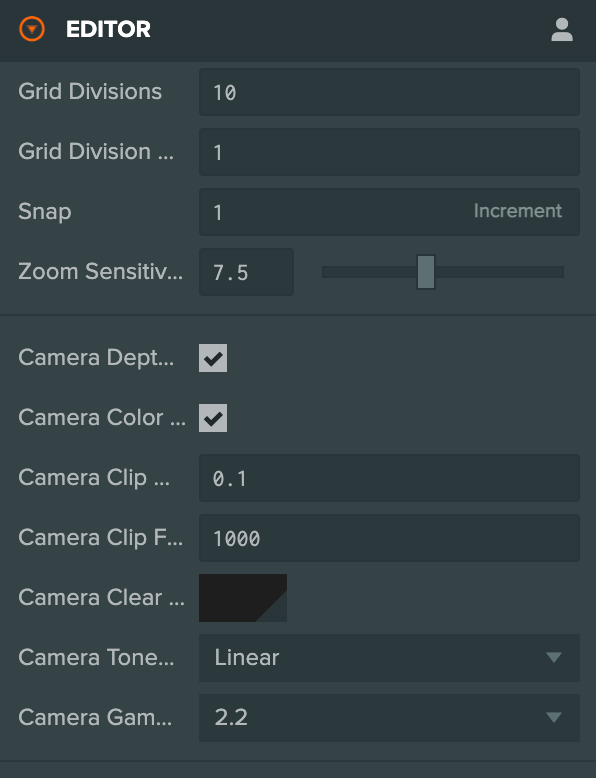This screenshot has height=778, width=596.
Task: Click the EDITOR panel header title
Action: 108,29
